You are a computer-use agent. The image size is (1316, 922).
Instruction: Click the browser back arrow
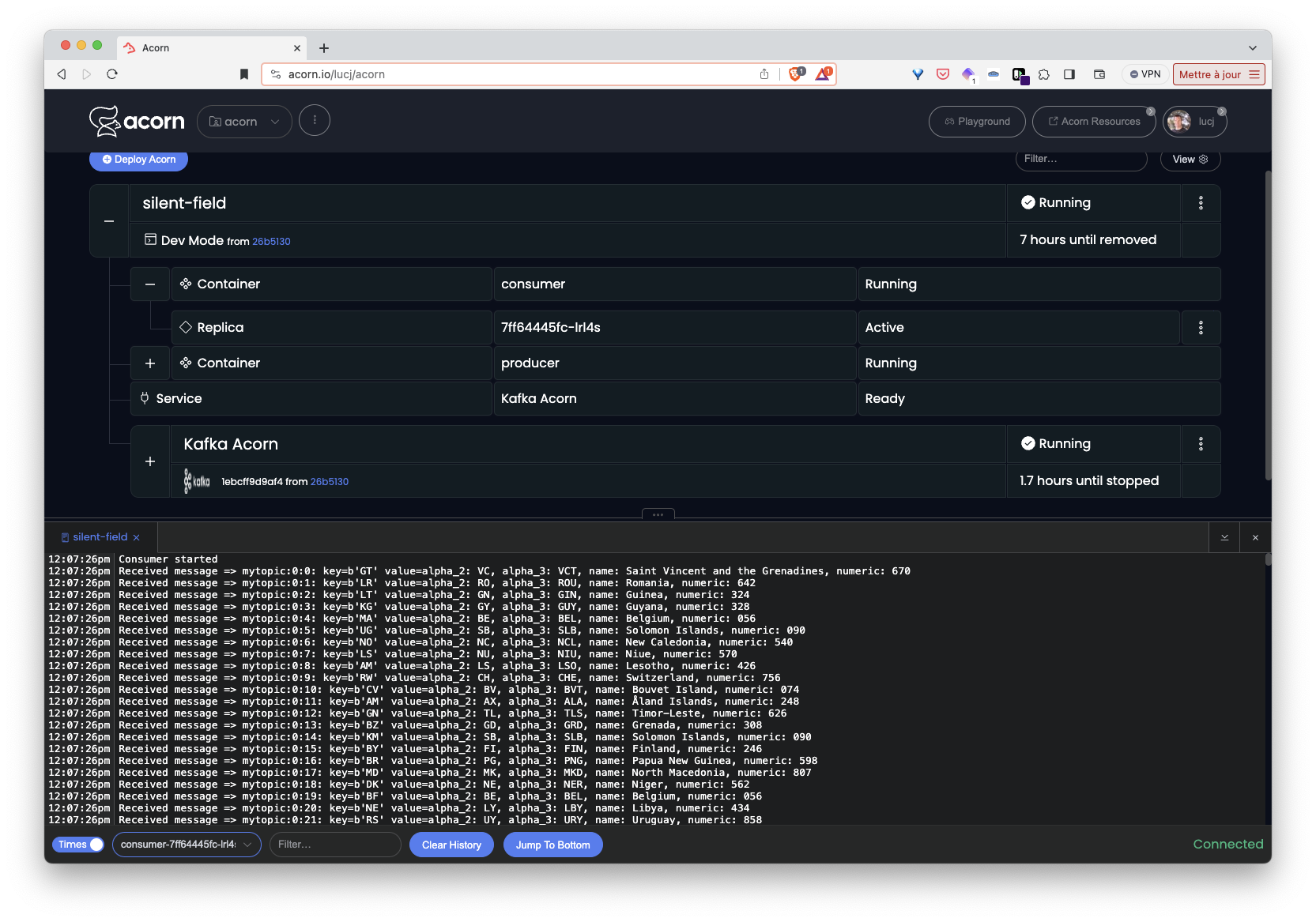click(62, 74)
